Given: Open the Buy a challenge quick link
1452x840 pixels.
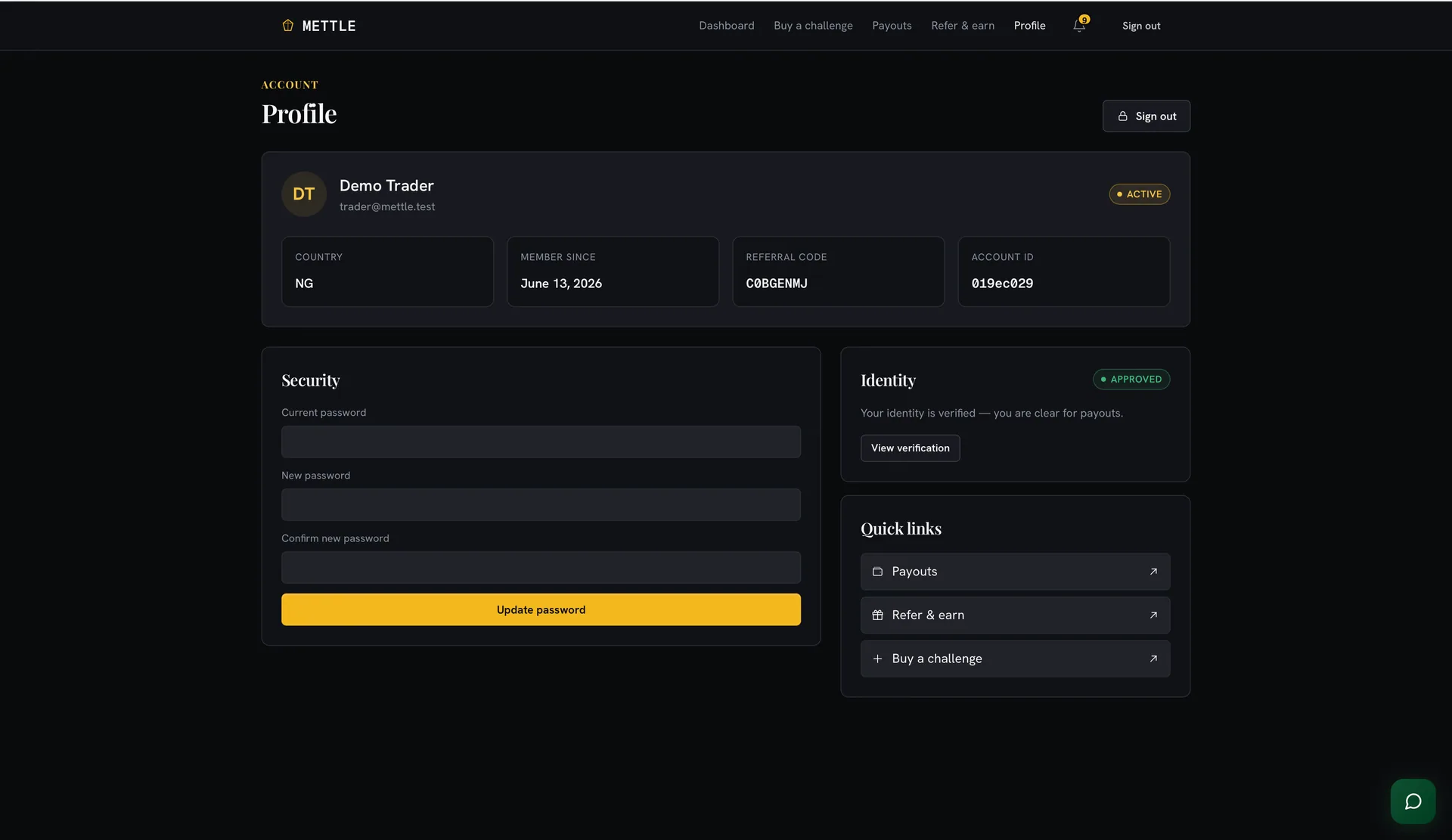Looking at the screenshot, I should point(1015,659).
